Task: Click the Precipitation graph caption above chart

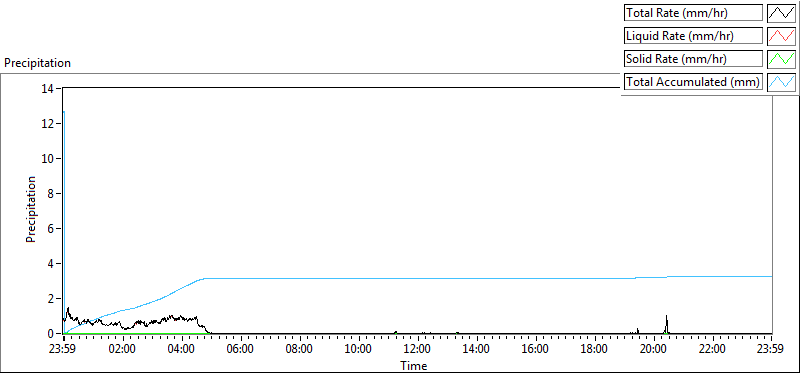Action: (37, 63)
